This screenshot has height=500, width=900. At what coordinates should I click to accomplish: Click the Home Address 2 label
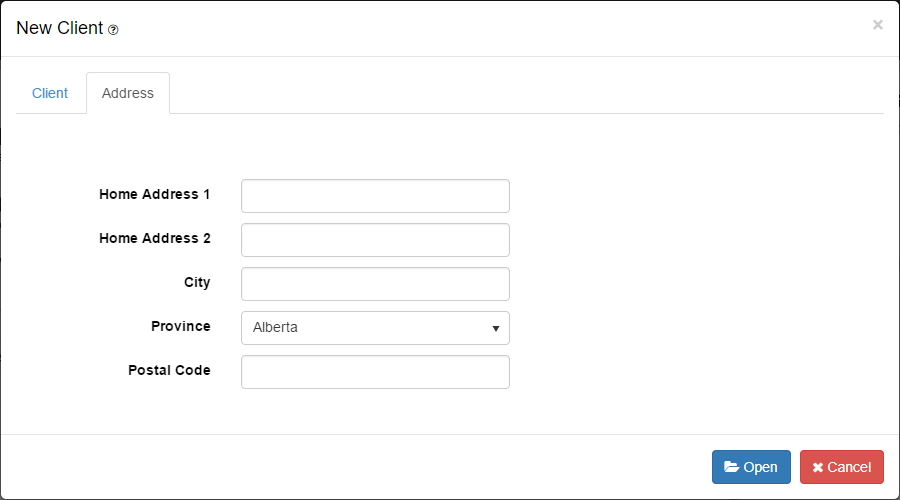point(155,238)
